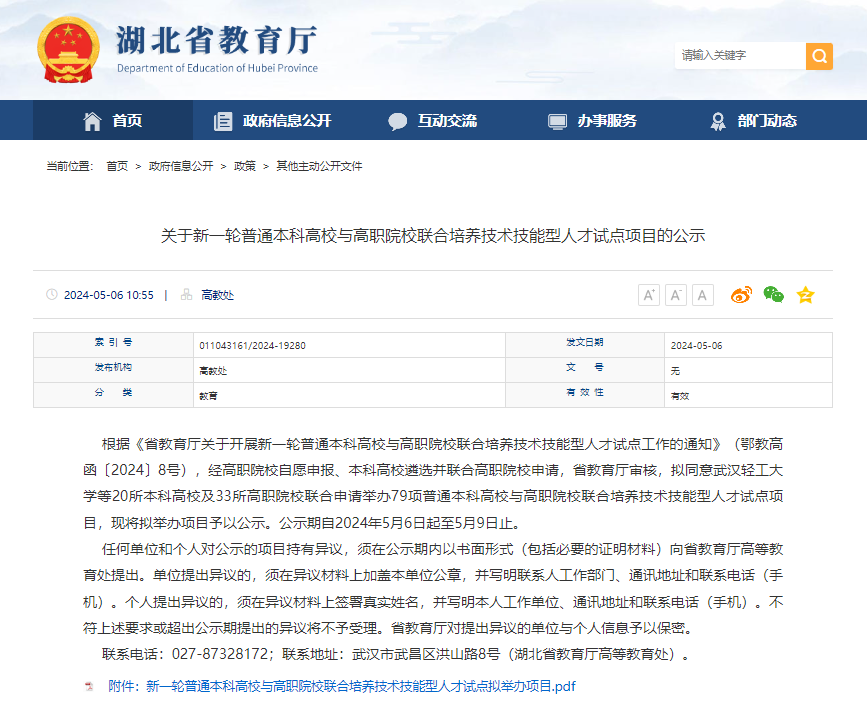867x712 pixels.
Task: Open 部门动态 navigation menu
Action: (x=753, y=121)
